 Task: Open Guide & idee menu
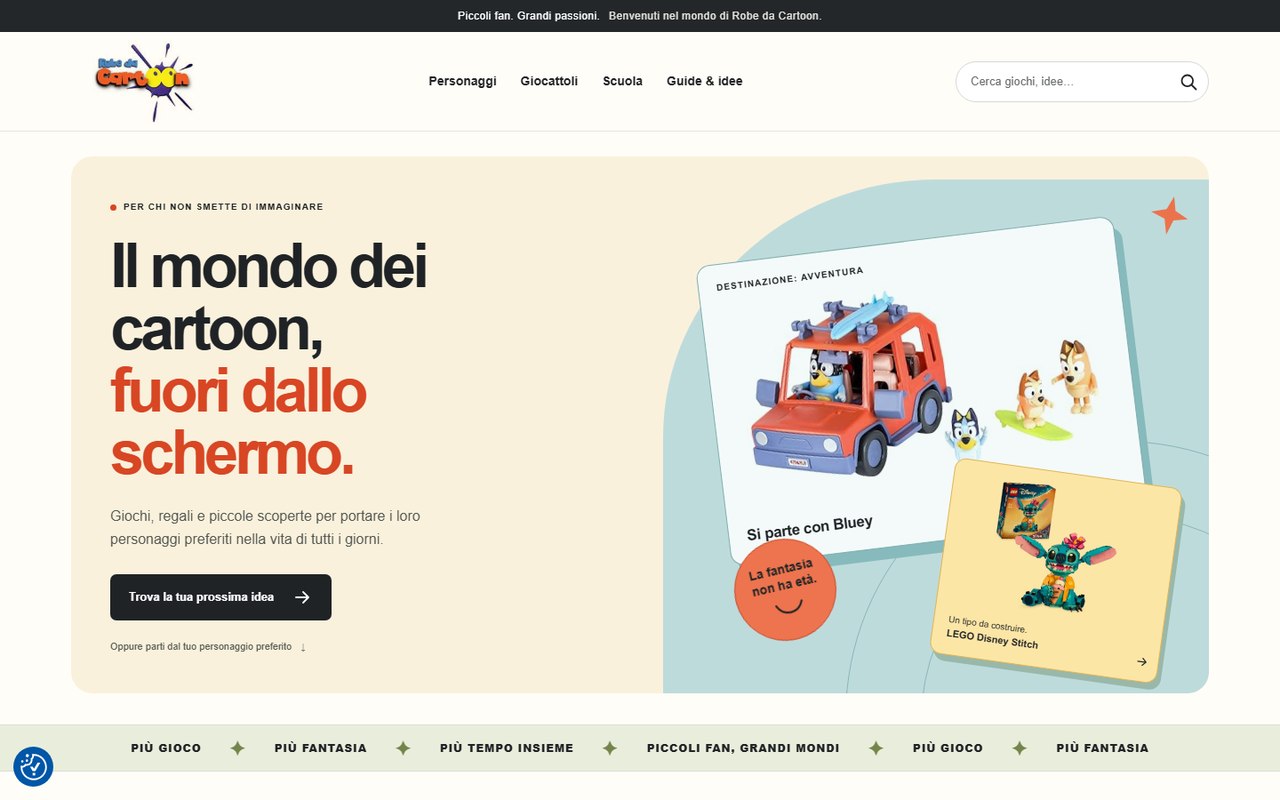click(705, 81)
